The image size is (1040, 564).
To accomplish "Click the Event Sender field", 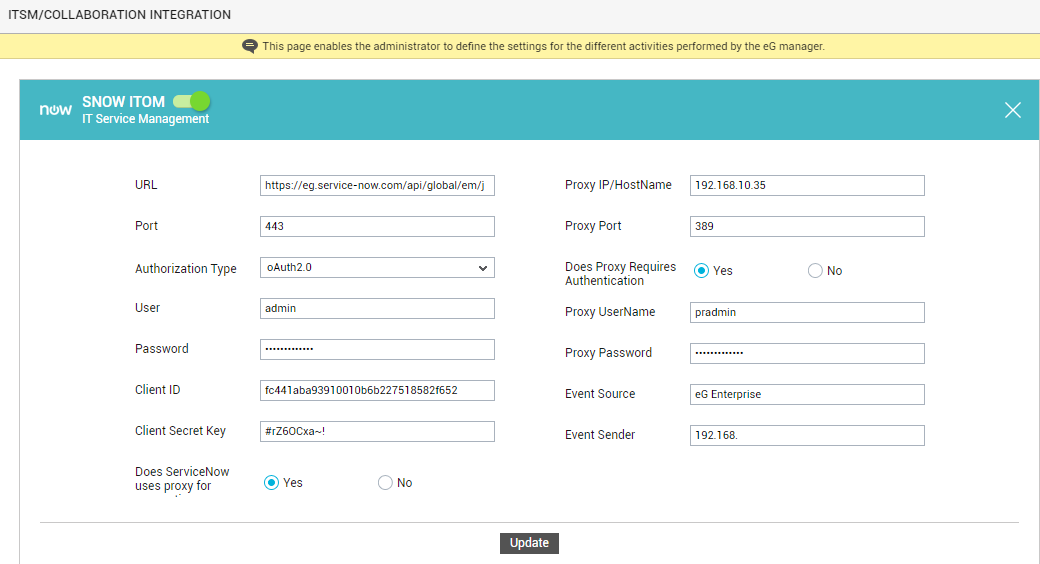I will [x=807, y=435].
